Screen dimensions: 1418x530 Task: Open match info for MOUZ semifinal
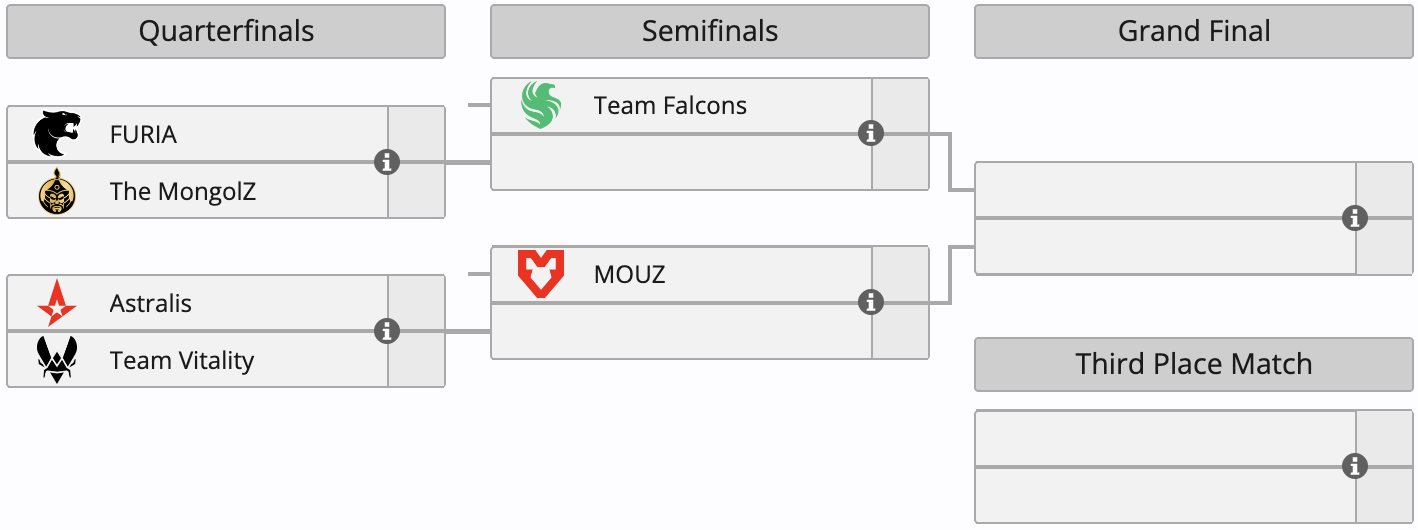point(871,302)
